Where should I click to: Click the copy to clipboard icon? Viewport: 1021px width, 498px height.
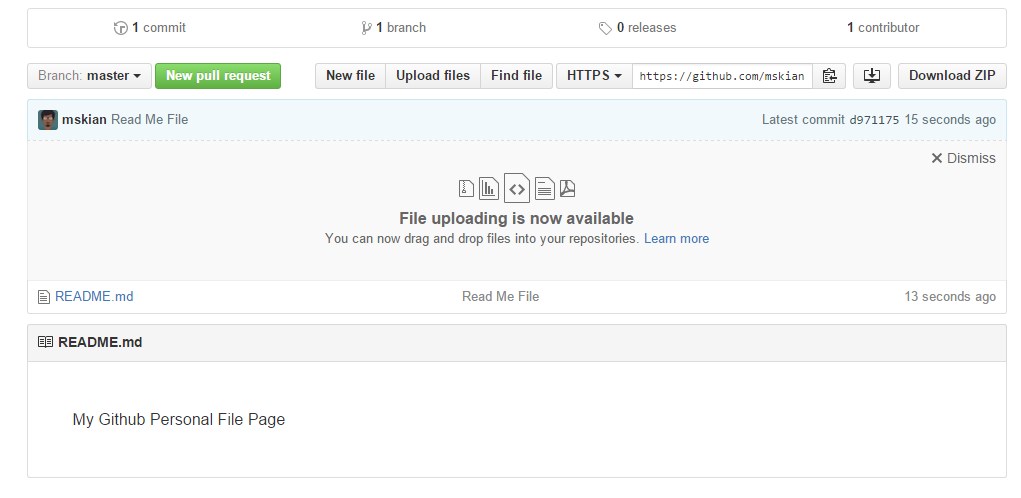(x=829, y=76)
